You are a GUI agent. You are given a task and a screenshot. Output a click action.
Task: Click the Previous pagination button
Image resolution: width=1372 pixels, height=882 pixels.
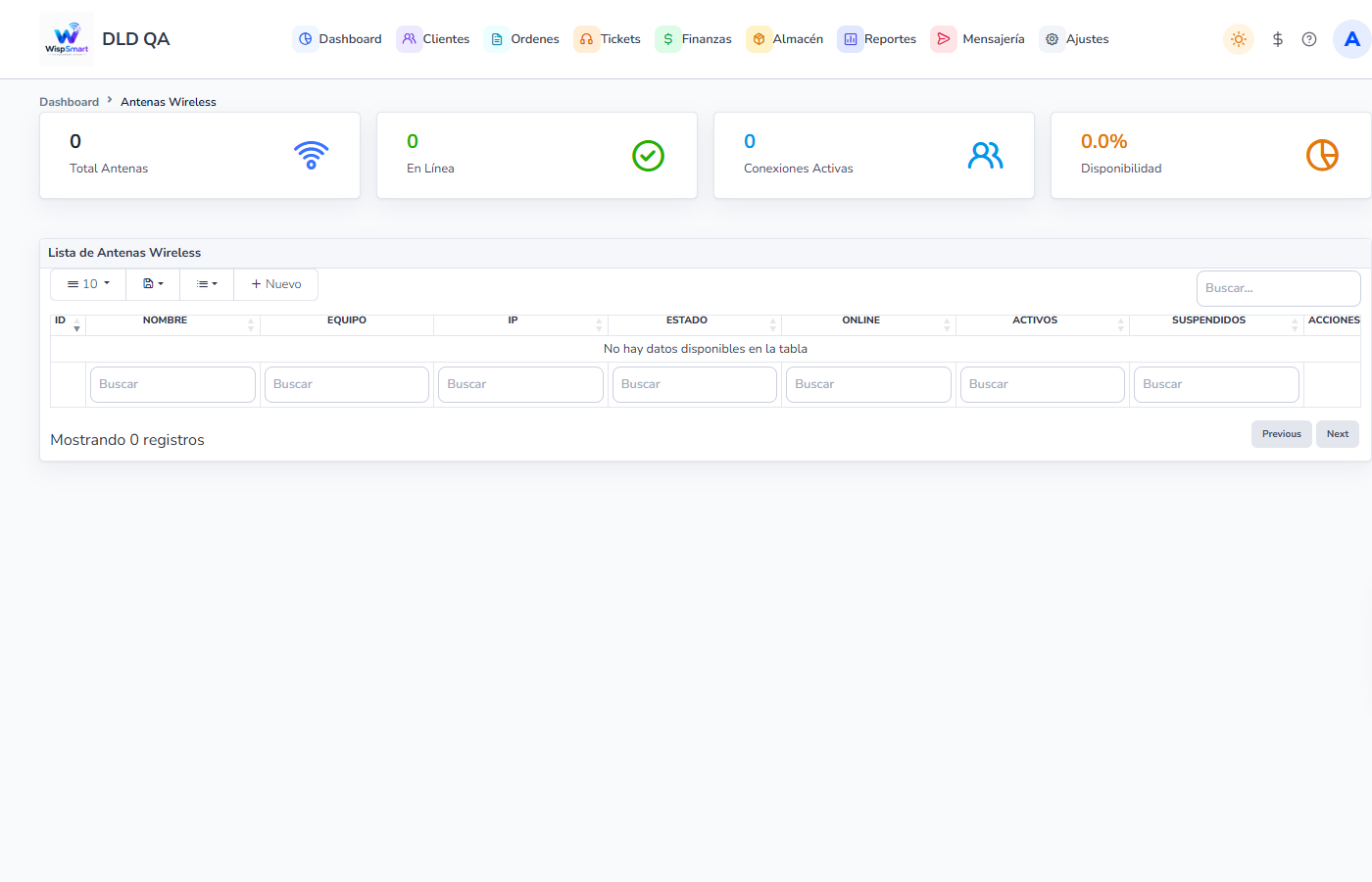(1282, 434)
